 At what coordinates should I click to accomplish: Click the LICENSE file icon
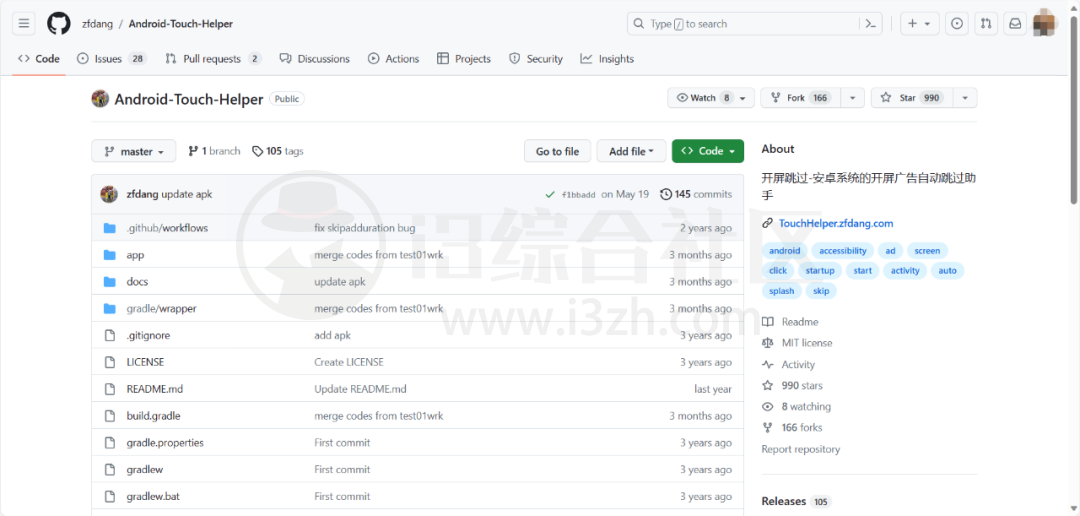coord(109,362)
